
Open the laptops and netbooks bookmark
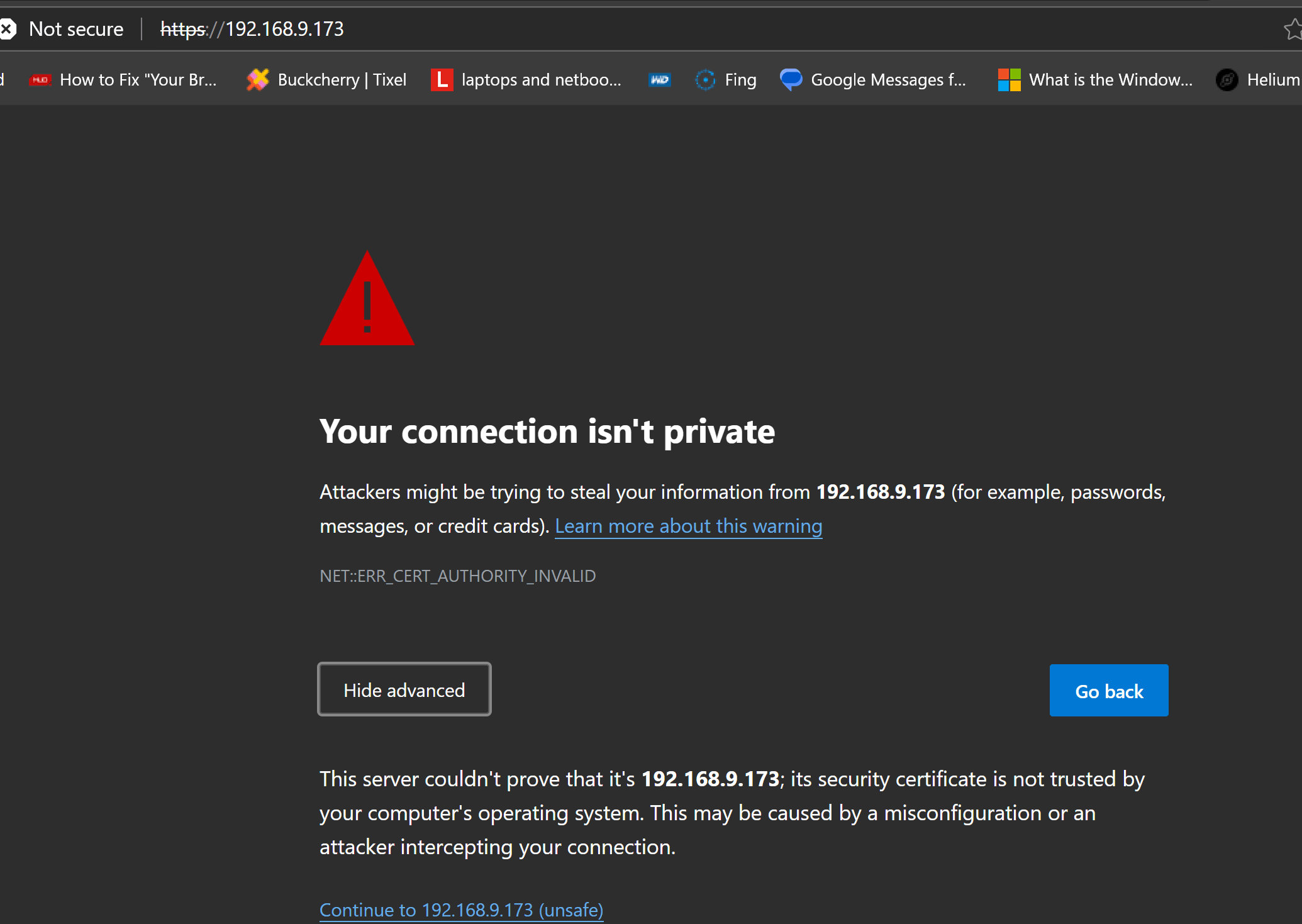(526, 80)
